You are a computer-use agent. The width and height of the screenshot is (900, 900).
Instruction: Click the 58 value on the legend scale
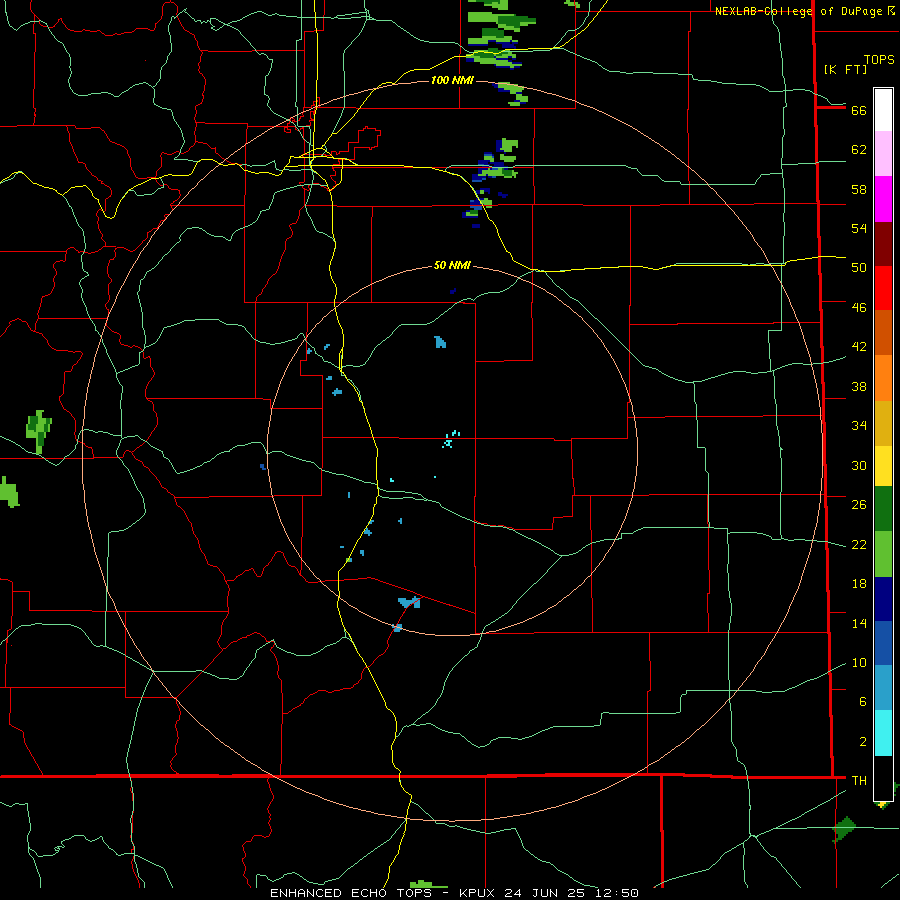click(859, 189)
